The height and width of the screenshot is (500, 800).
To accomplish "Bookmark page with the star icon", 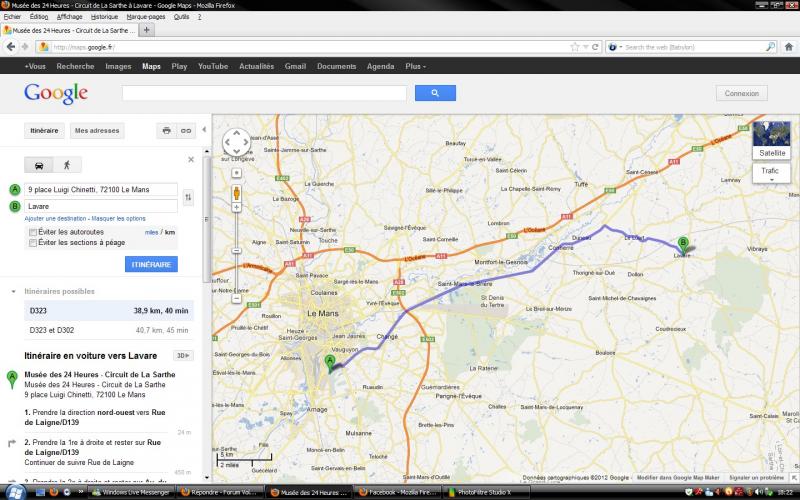I will 575,47.
